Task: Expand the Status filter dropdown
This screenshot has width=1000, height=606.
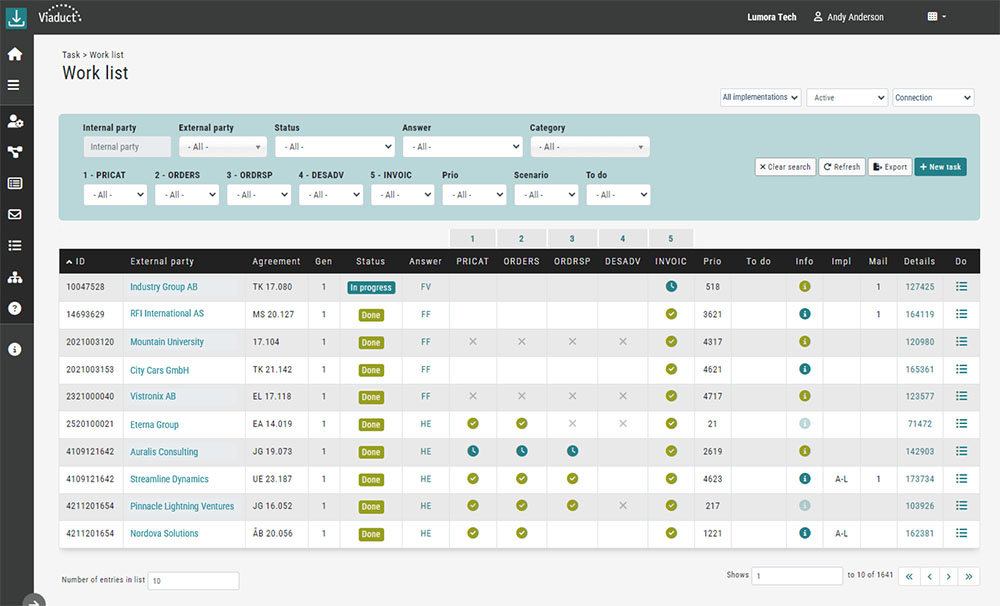Action: pos(334,147)
